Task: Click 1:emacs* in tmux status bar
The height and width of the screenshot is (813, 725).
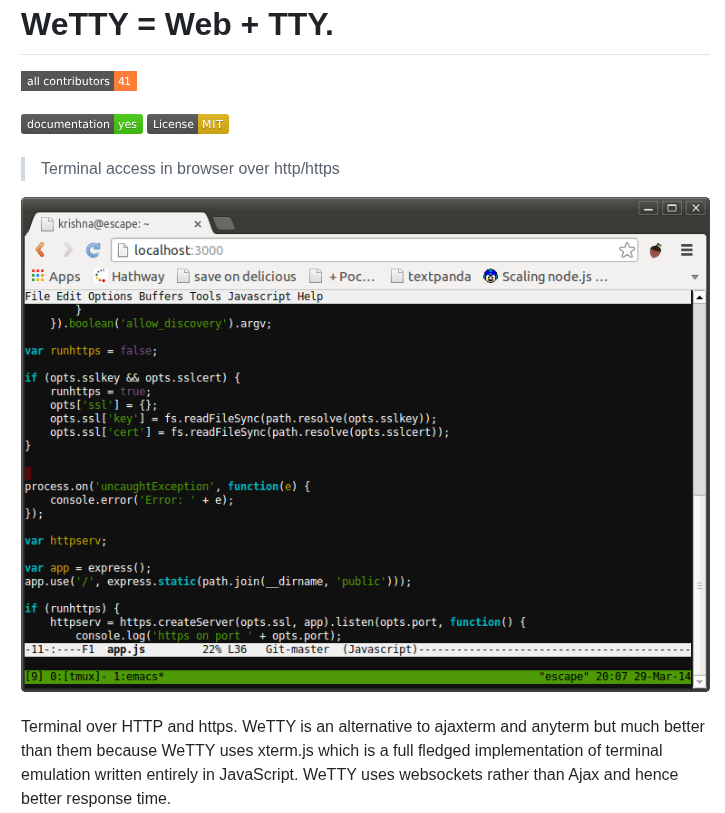Action: (138, 676)
